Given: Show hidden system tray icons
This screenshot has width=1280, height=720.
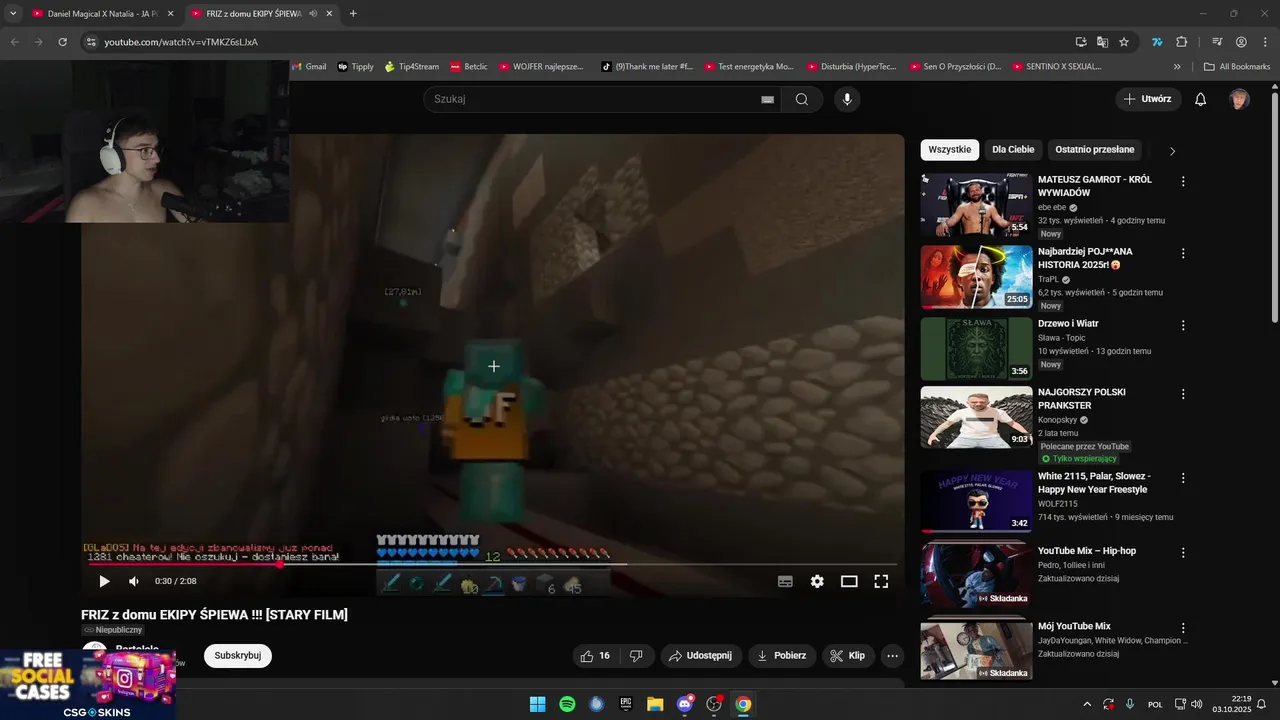Looking at the screenshot, I should tap(1087, 704).
